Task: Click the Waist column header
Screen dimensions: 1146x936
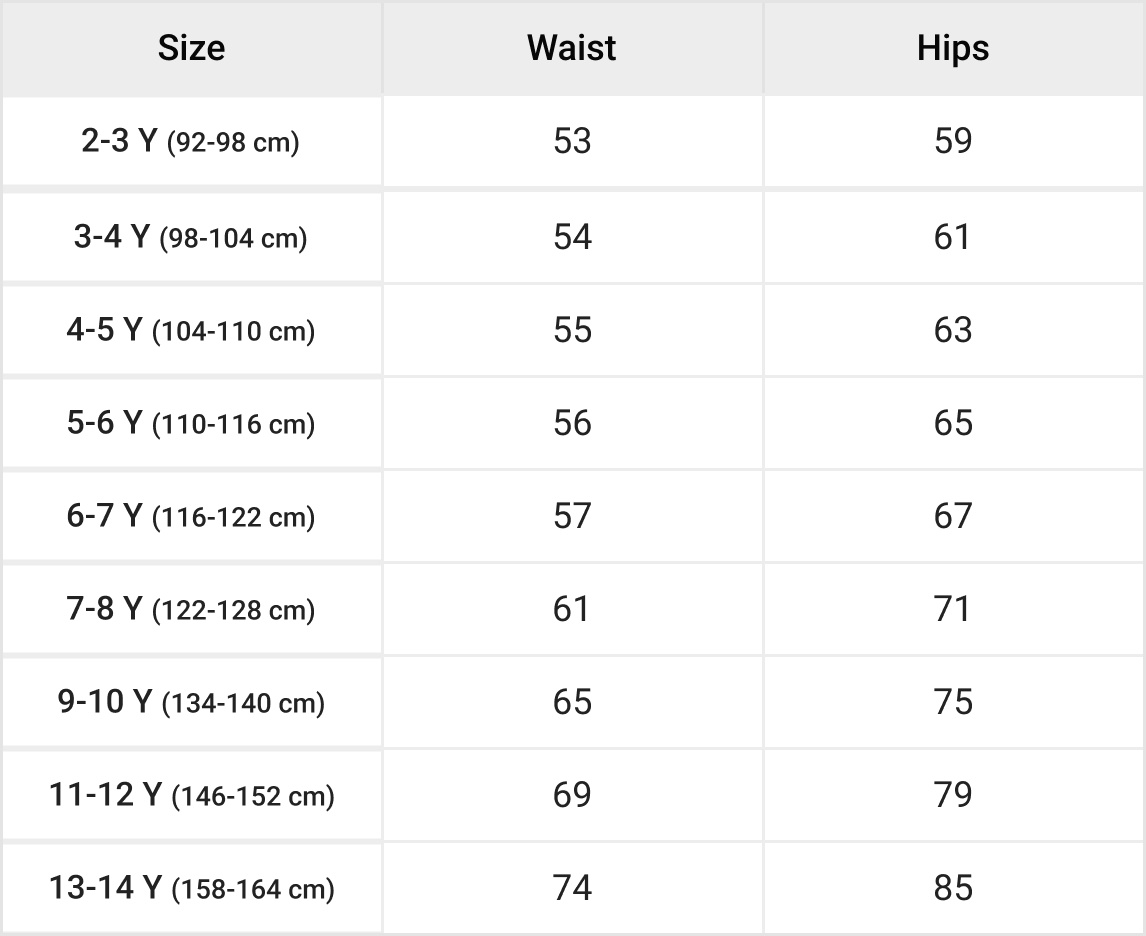Action: coord(572,48)
